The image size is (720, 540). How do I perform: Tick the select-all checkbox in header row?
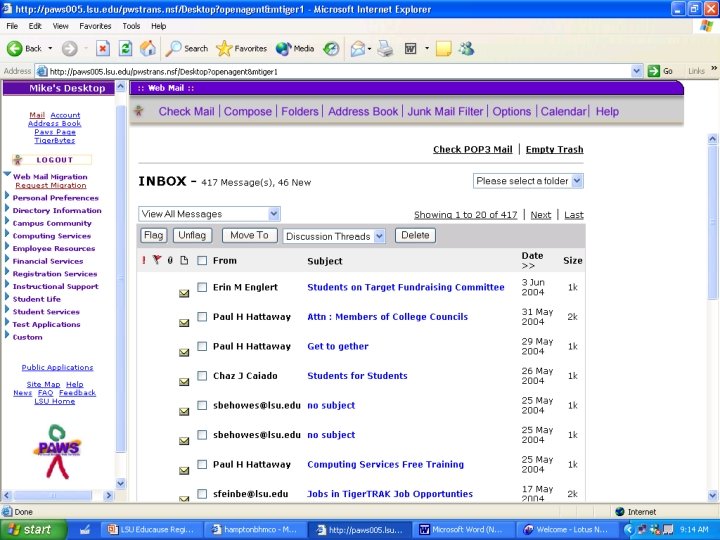point(202,261)
